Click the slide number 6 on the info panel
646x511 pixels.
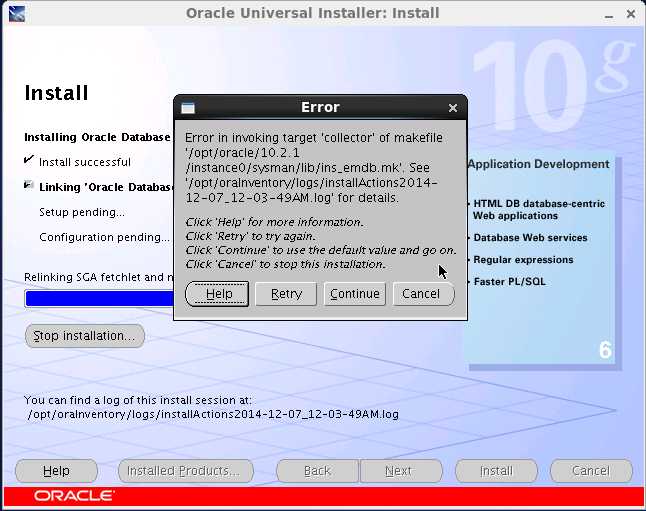point(605,350)
